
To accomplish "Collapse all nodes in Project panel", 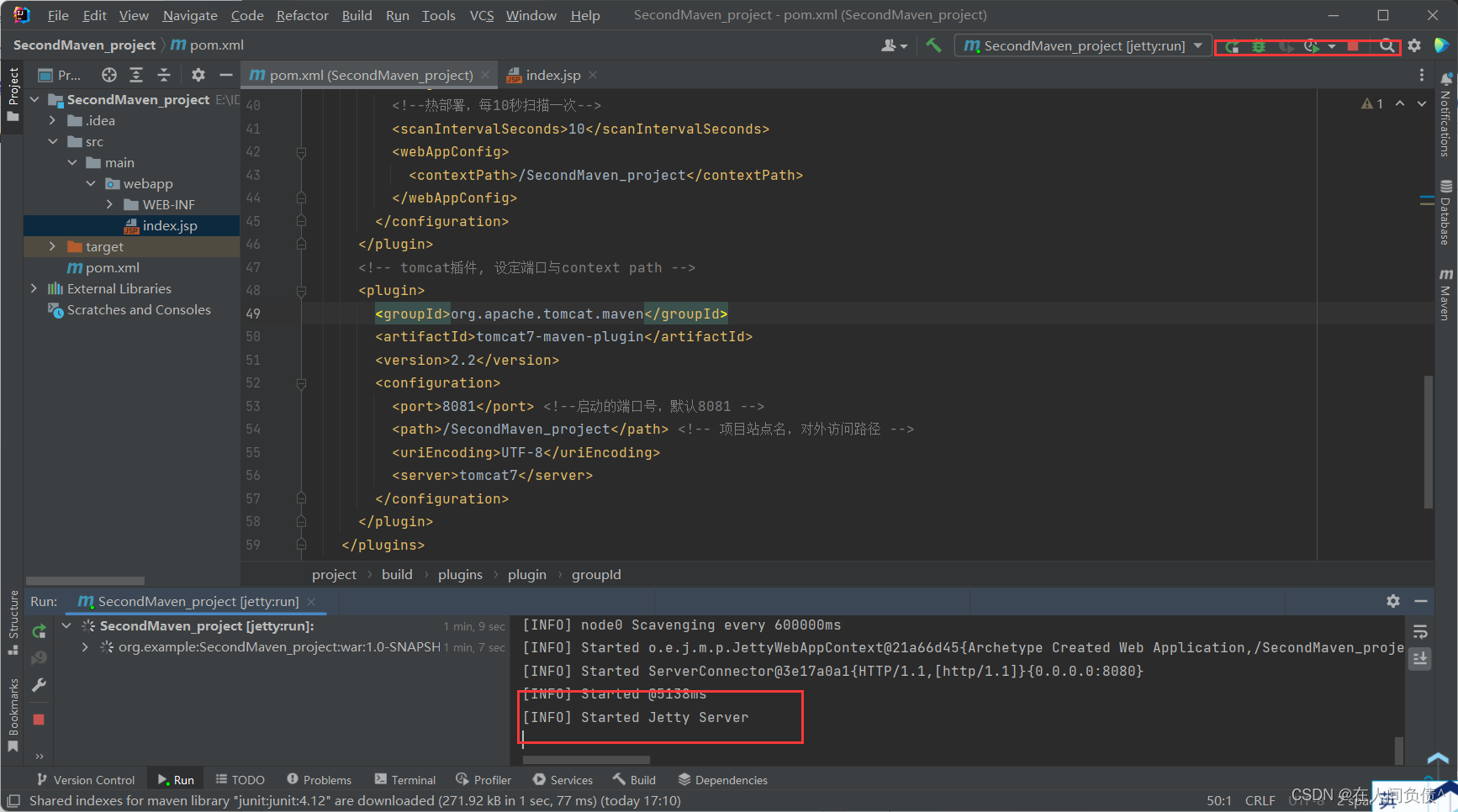I will point(164,75).
